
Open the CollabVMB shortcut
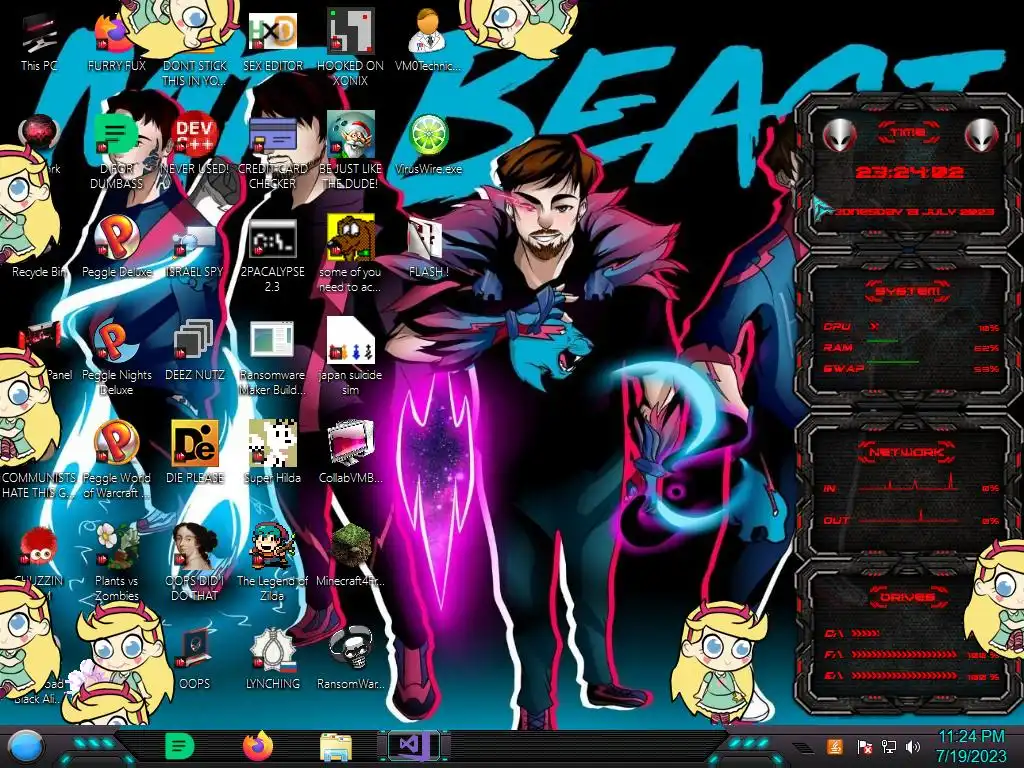click(x=350, y=453)
